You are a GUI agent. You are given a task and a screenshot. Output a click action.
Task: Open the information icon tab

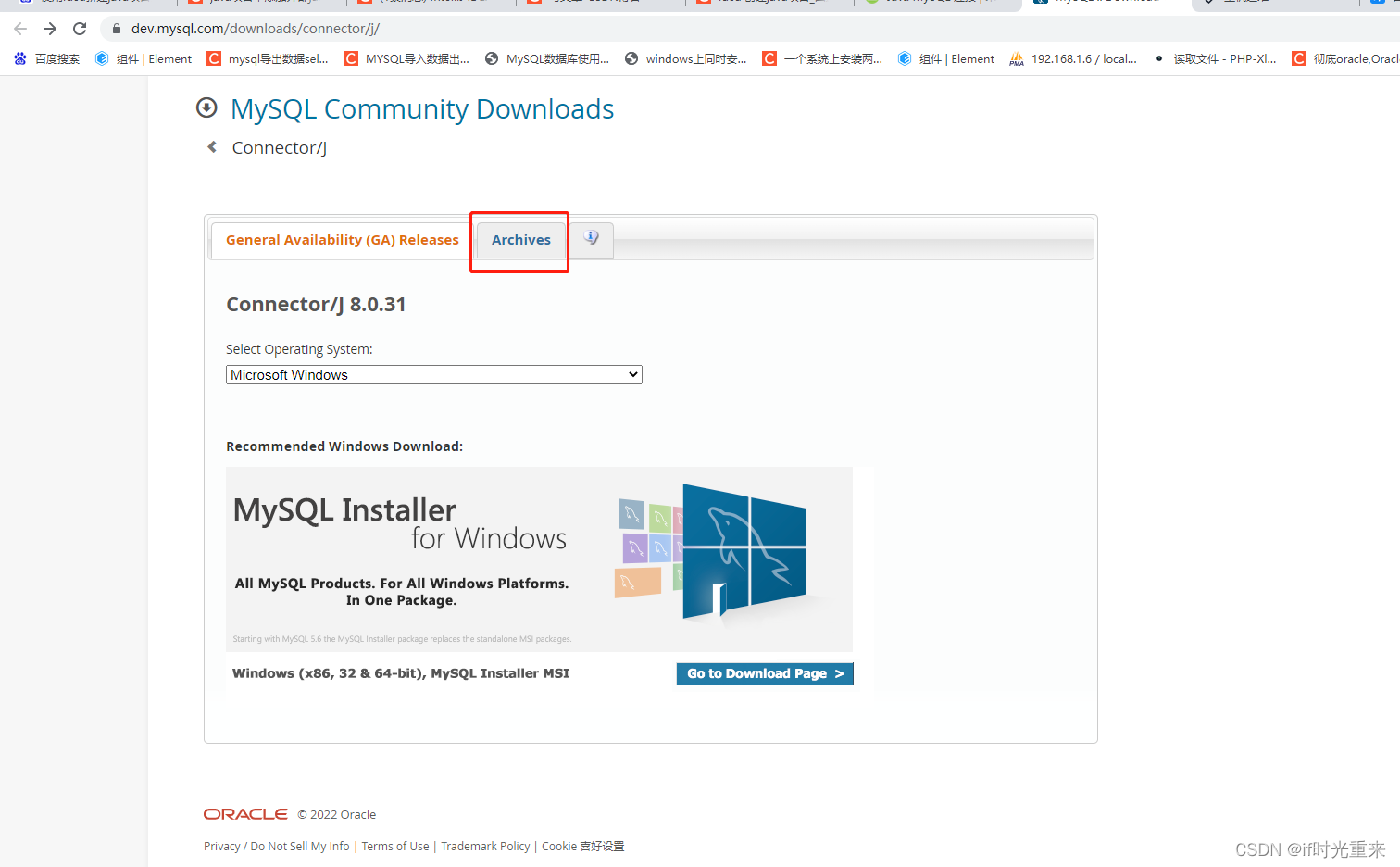[591, 239]
